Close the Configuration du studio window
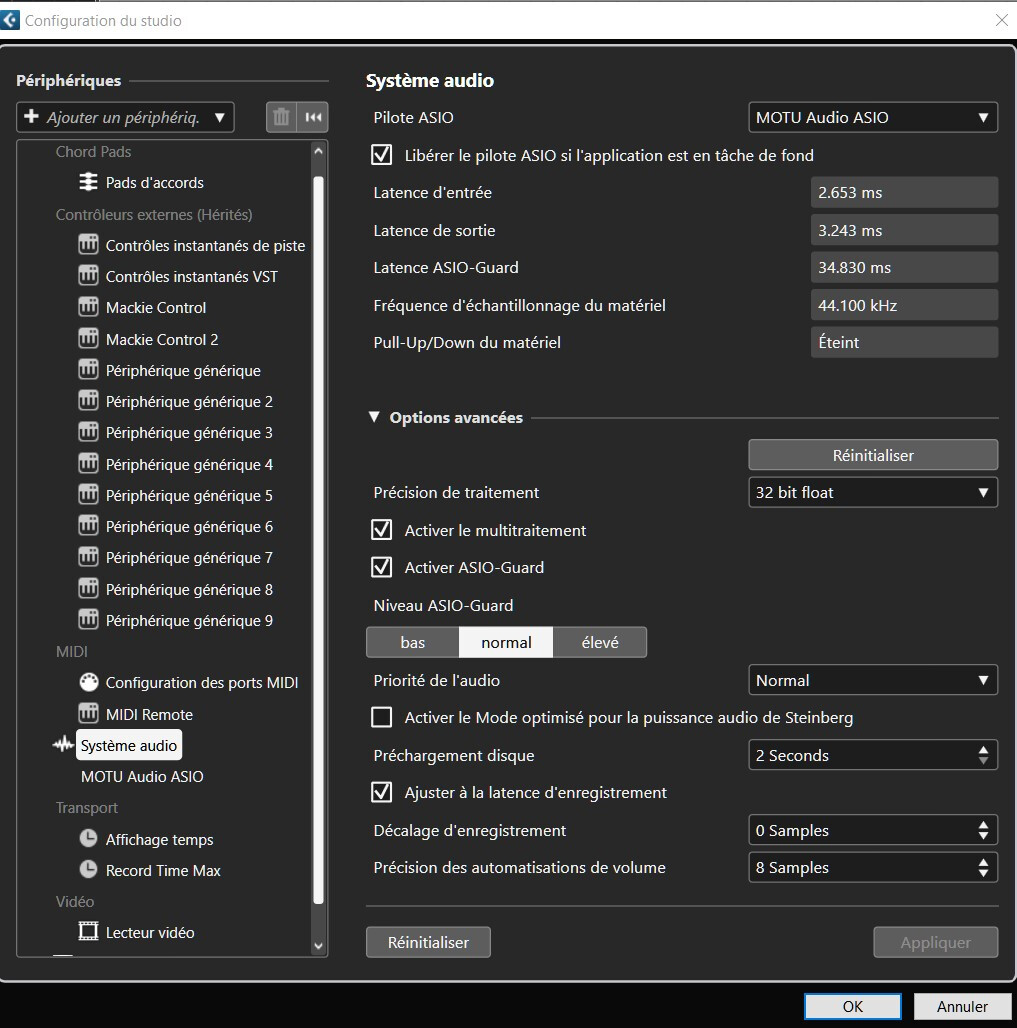 click(x=1001, y=20)
